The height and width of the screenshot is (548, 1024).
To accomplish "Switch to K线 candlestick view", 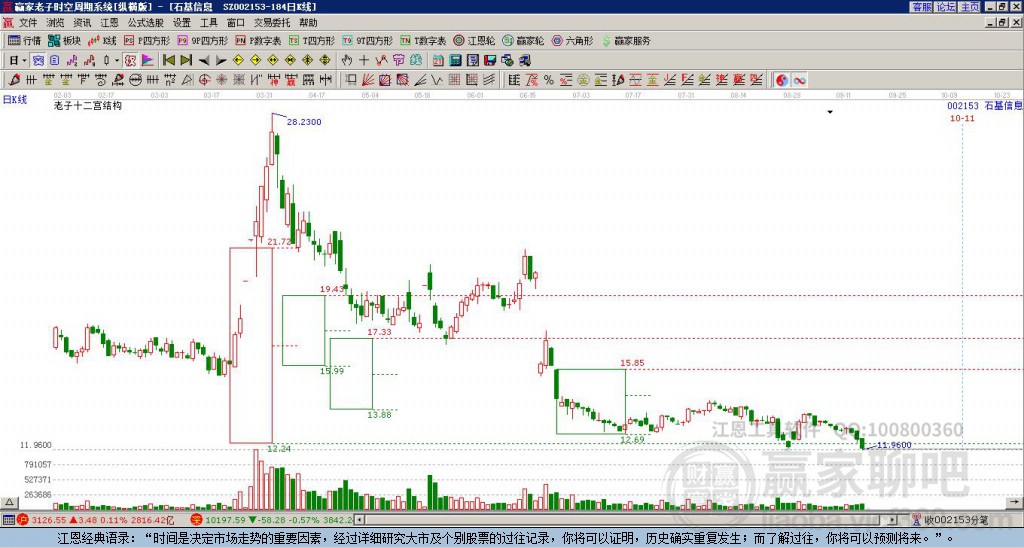I will pyautogui.click(x=102, y=40).
